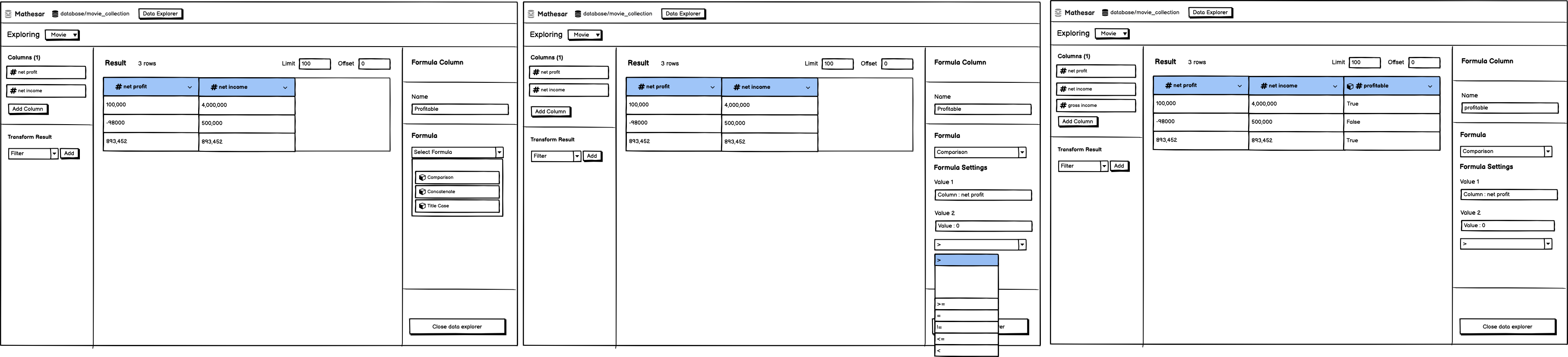1568x357 pixels.
Task: Click the cube icon beside Title Case
Action: click(x=422, y=206)
